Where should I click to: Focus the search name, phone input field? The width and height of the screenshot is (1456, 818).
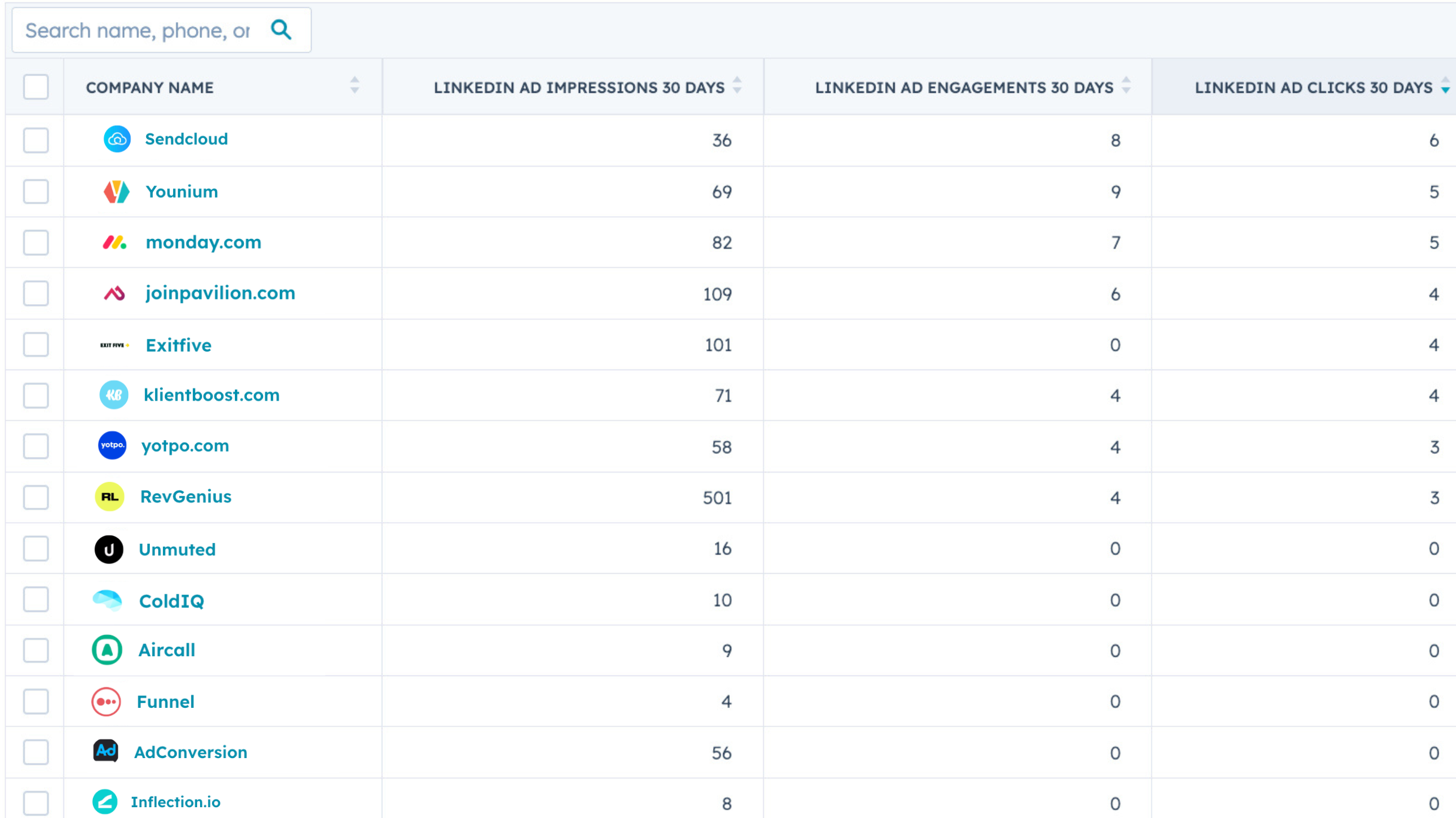click(138, 31)
